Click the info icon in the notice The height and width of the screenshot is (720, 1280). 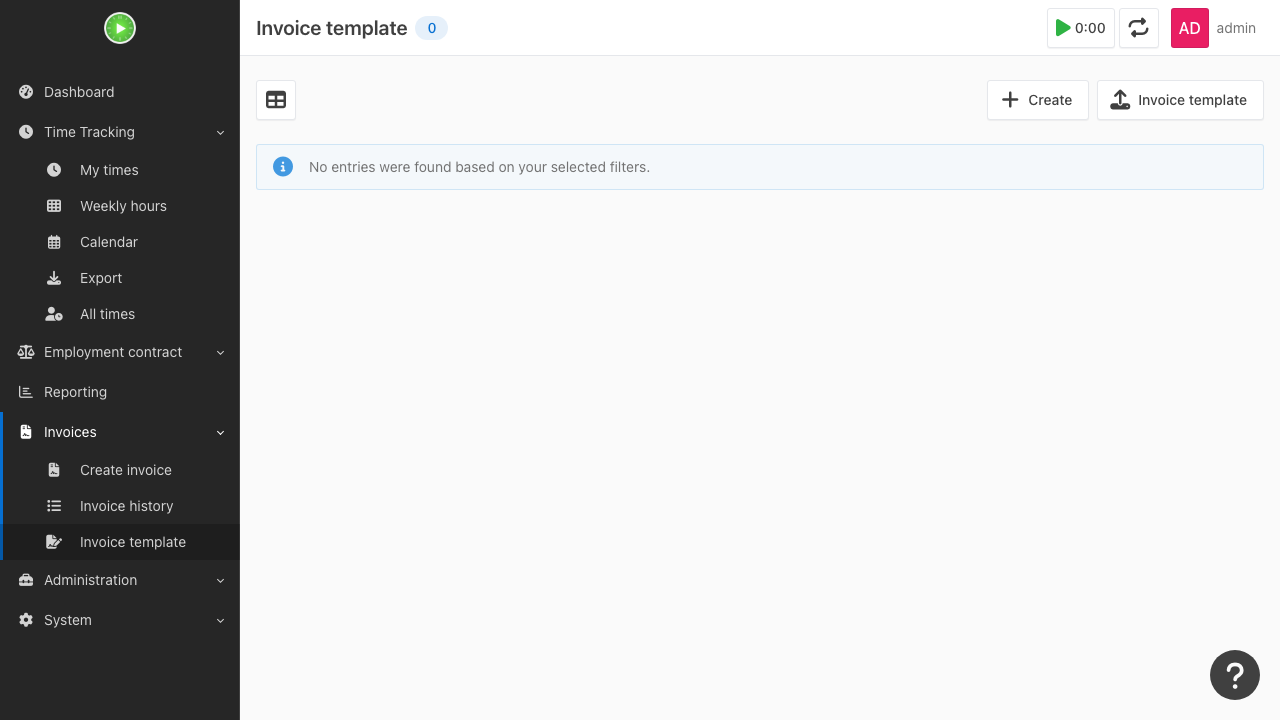(x=283, y=167)
